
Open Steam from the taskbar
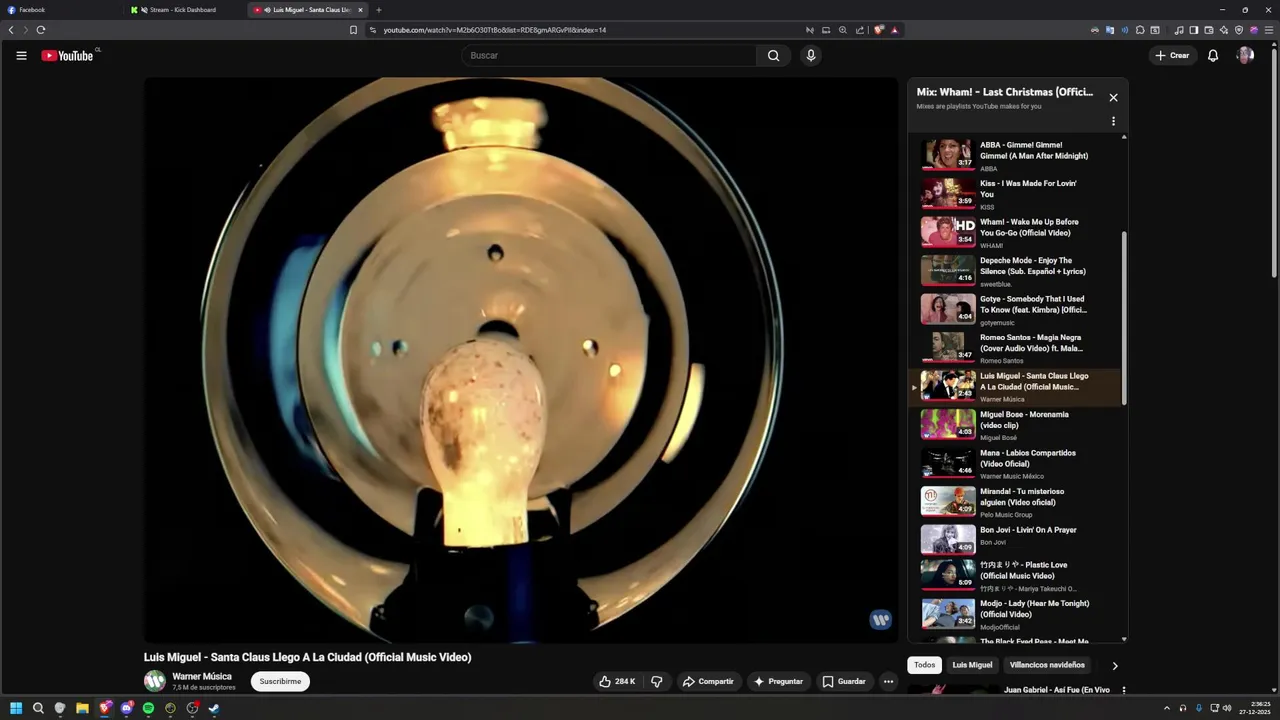(214, 708)
